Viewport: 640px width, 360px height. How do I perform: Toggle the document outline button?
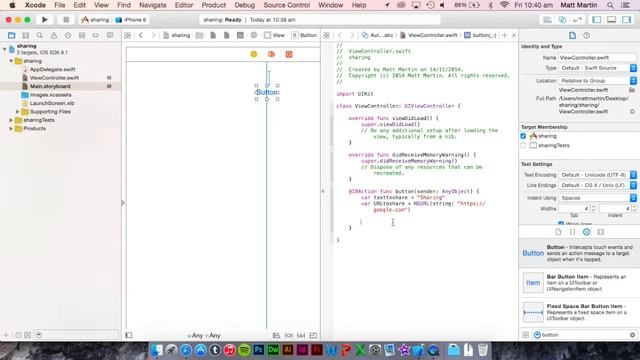click(129, 336)
